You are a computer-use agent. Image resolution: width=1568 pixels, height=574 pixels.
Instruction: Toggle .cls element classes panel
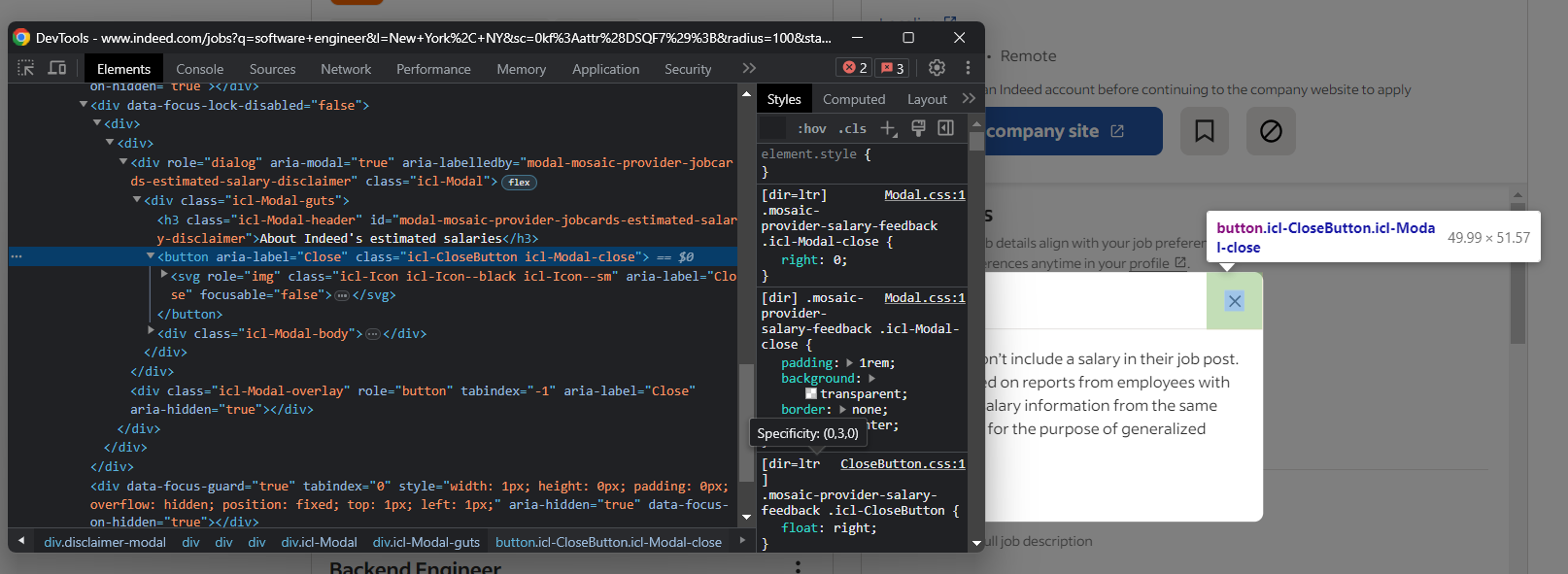coord(853,128)
